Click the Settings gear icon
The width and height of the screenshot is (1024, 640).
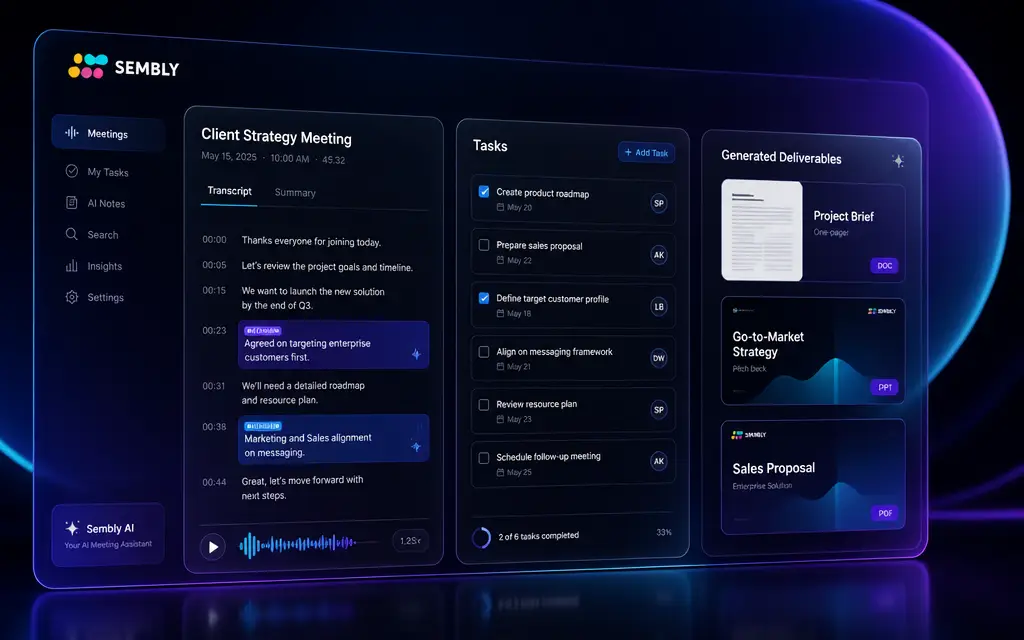click(72, 297)
